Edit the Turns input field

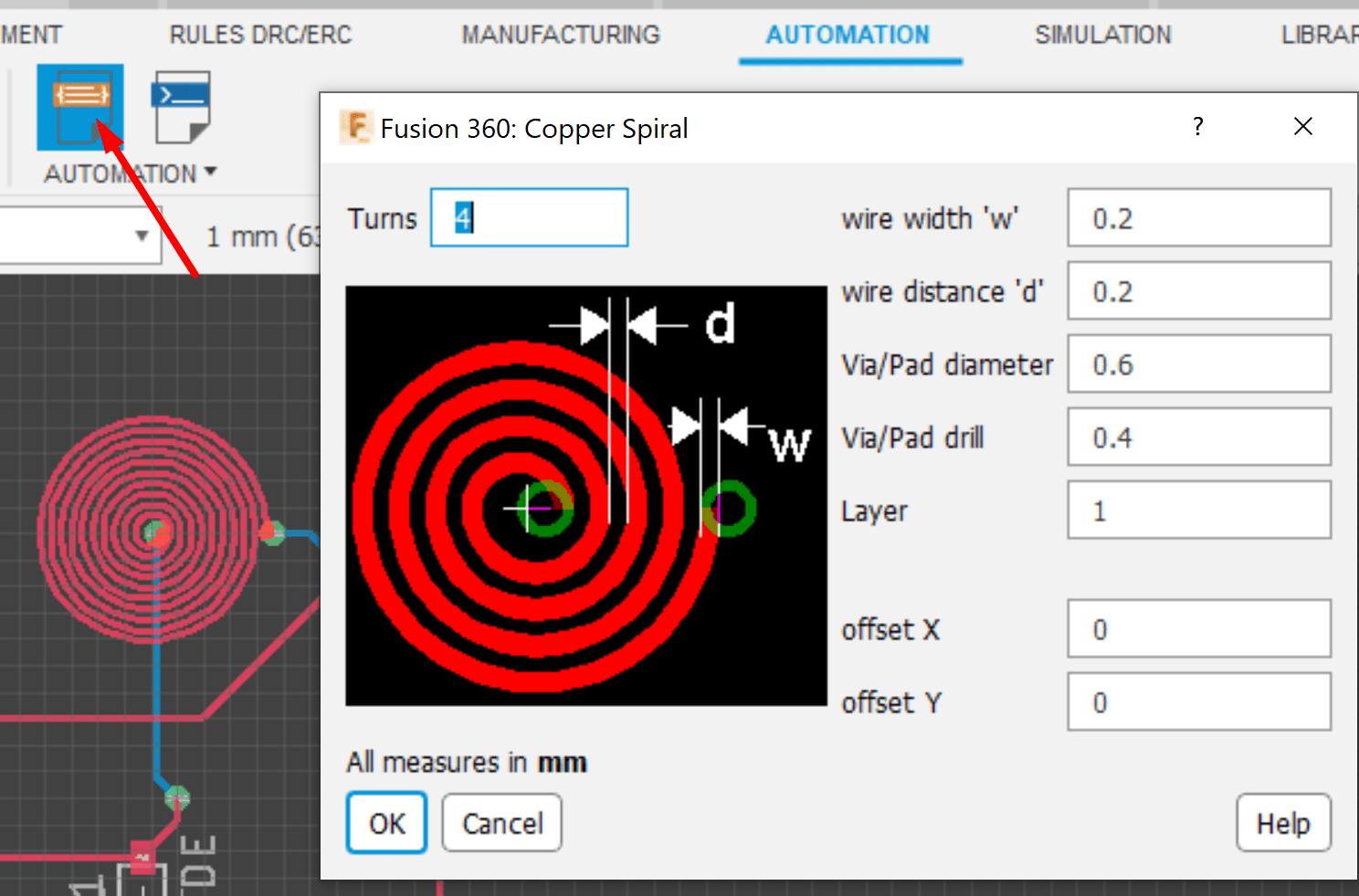(x=529, y=217)
